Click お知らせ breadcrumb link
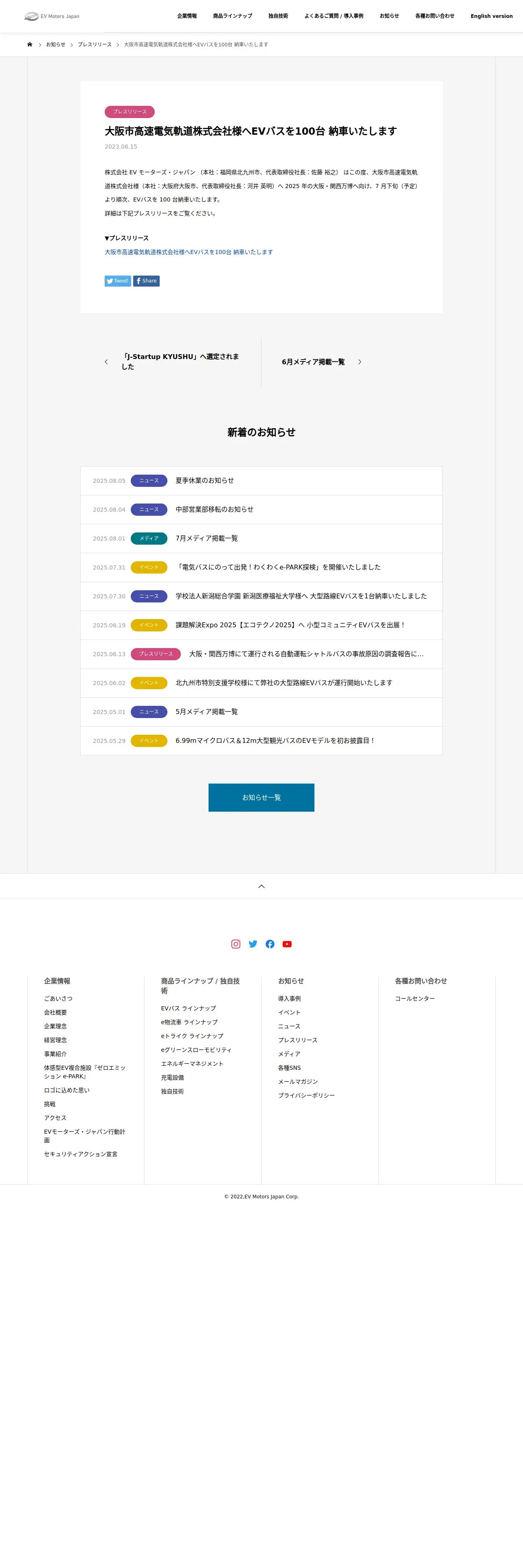Image resolution: width=523 pixels, height=1568 pixels. (55, 44)
